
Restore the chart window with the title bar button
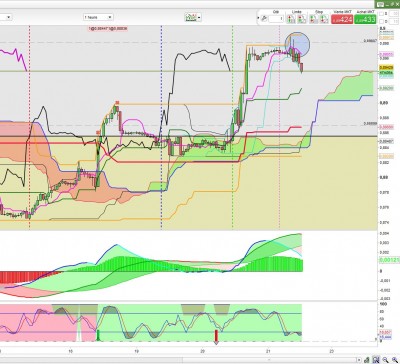pyautogui.click(x=392, y=5)
